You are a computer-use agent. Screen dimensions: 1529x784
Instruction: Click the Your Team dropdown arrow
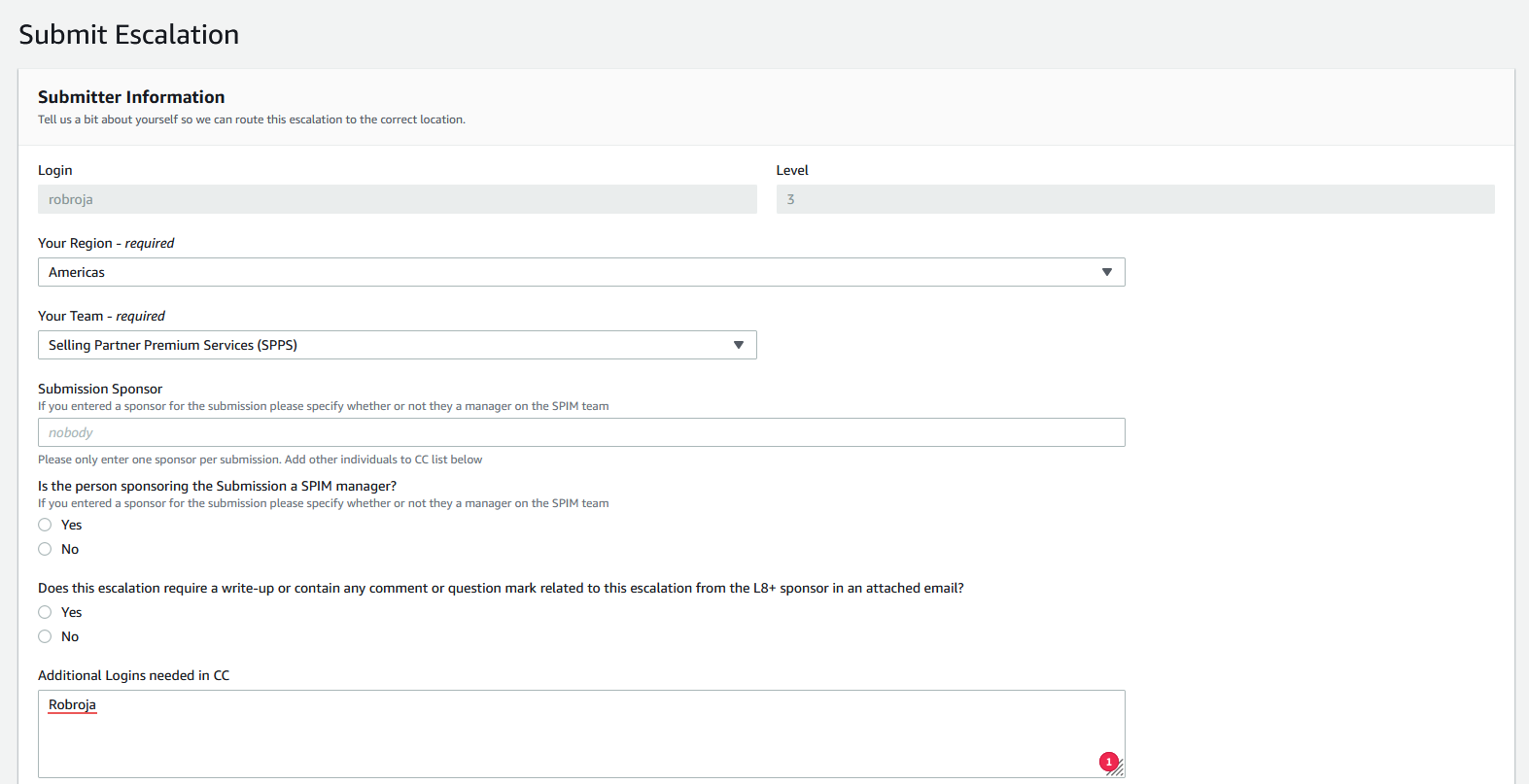738,345
